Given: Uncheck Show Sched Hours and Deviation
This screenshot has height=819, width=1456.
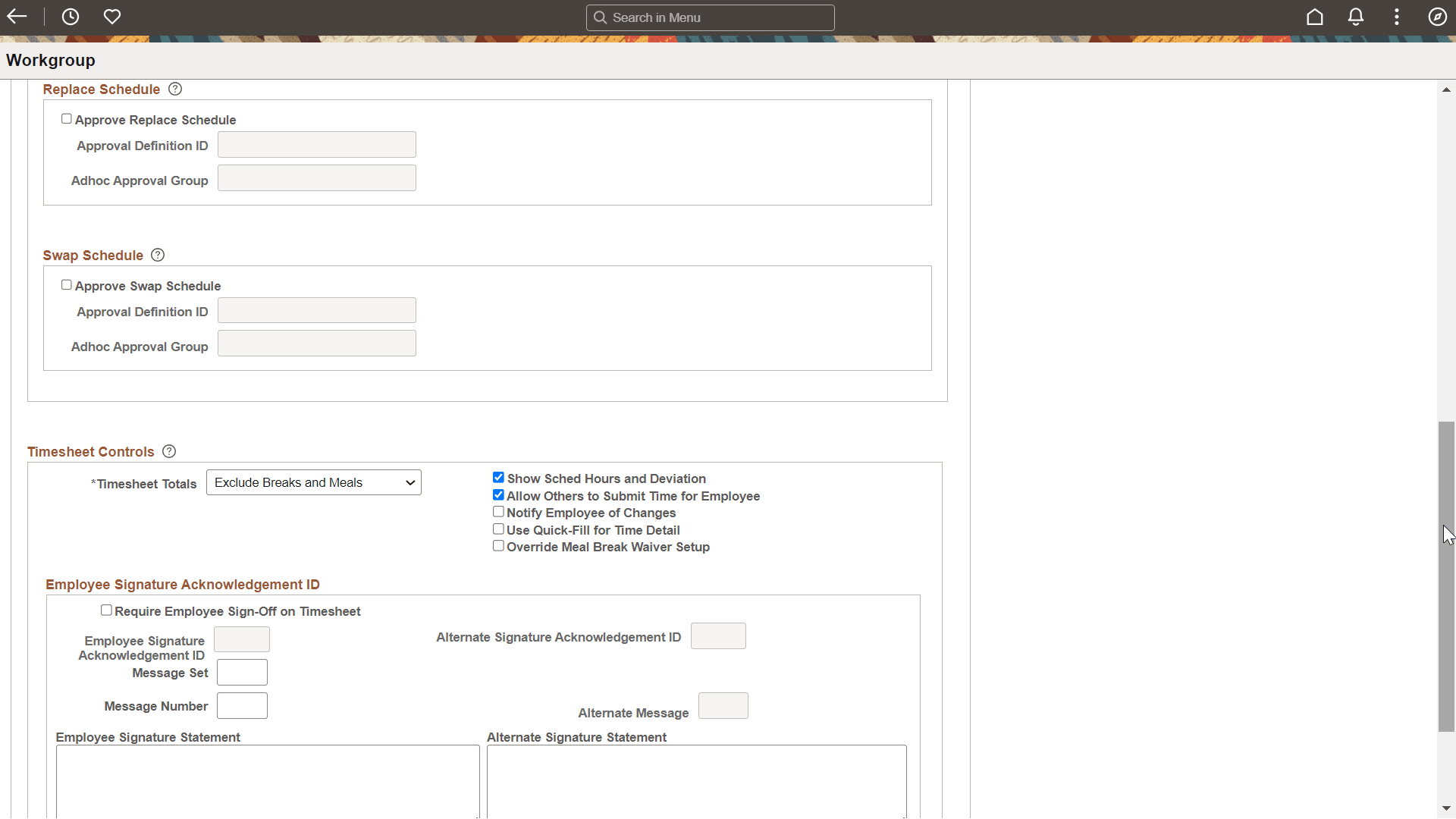Looking at the screenshot, I should pyautogui.click(x=498, y=478).
